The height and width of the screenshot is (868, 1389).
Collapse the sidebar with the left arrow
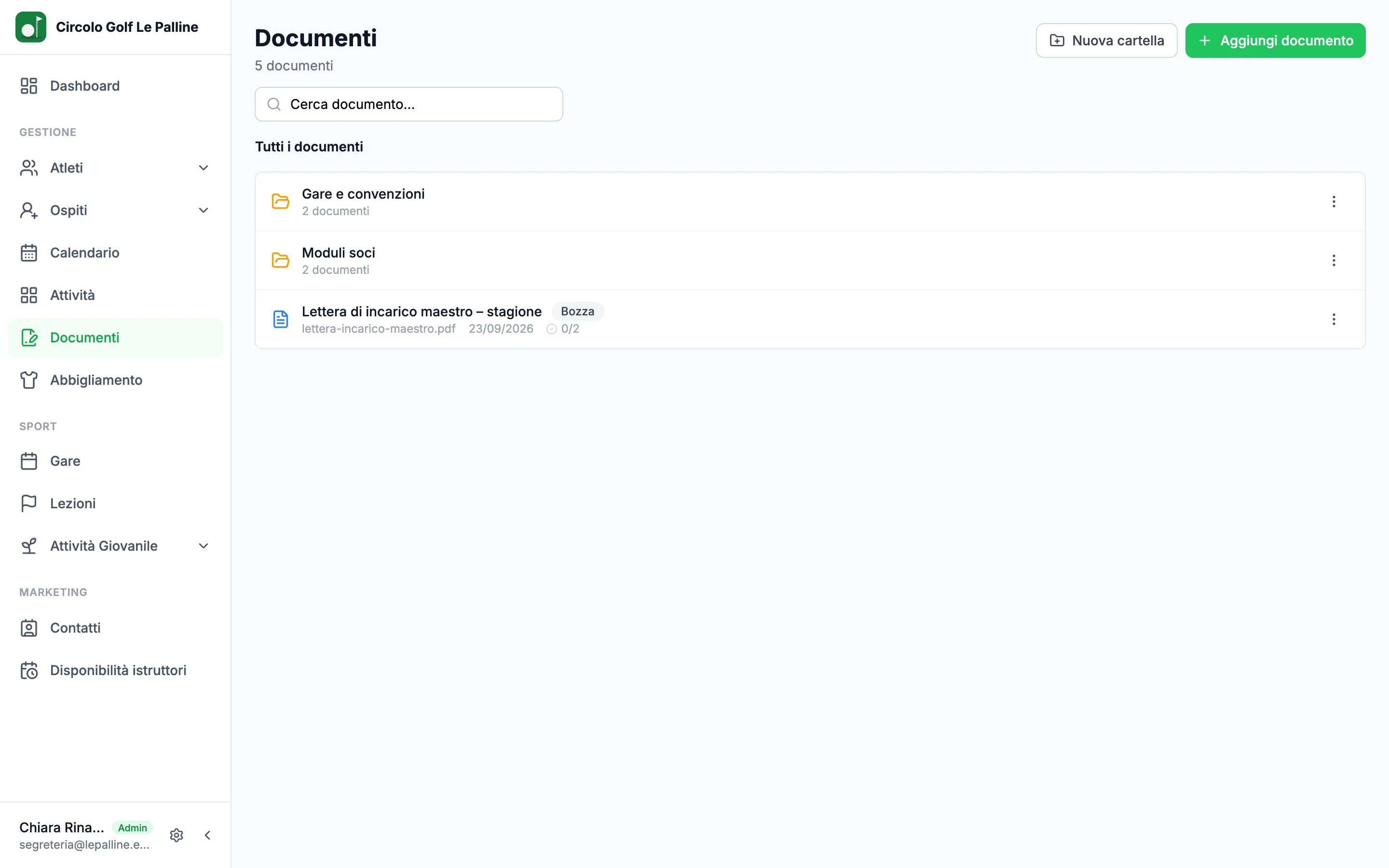point(208,835)
